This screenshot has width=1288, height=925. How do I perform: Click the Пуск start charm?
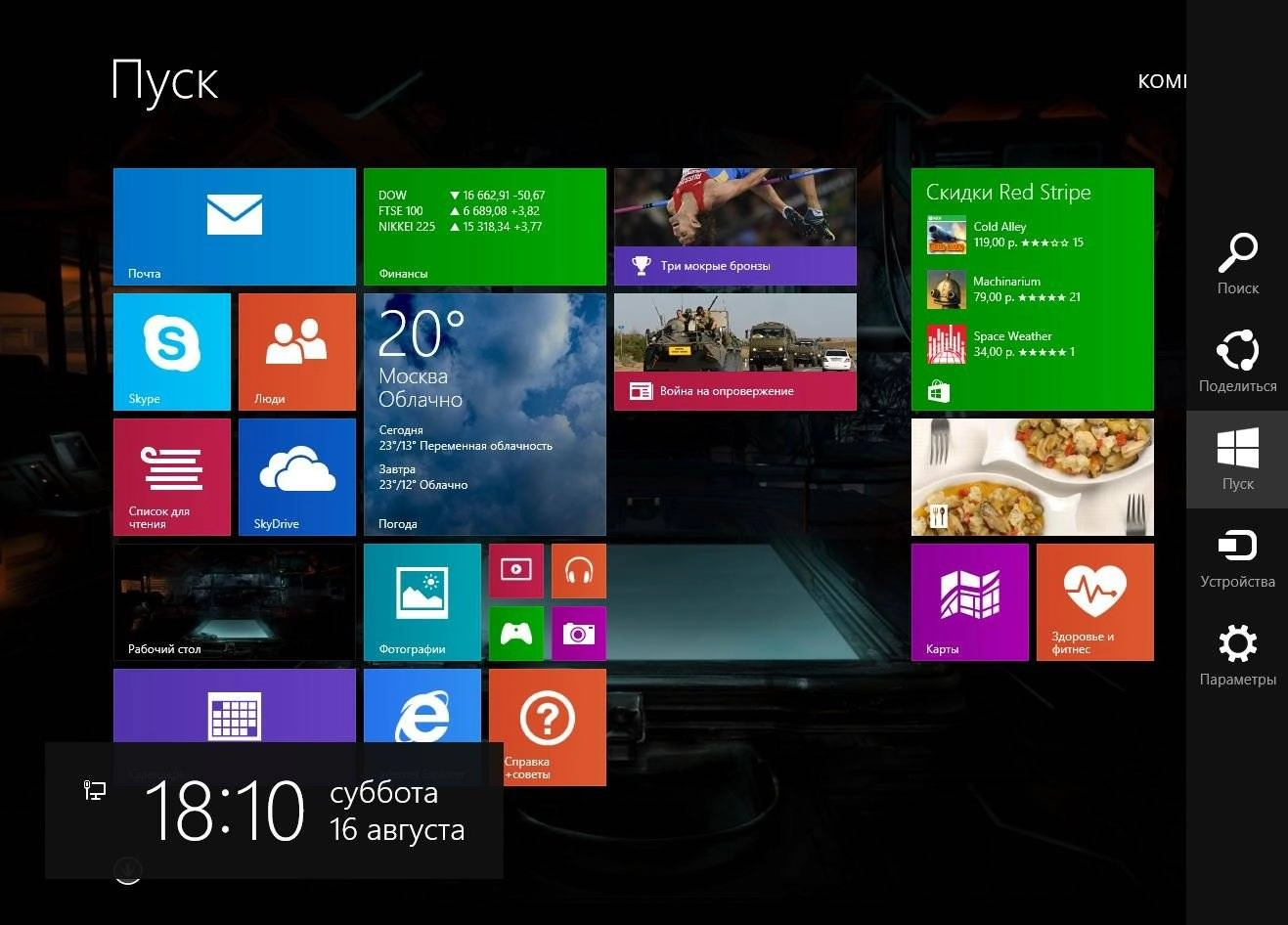click(x=1237, y=460)
